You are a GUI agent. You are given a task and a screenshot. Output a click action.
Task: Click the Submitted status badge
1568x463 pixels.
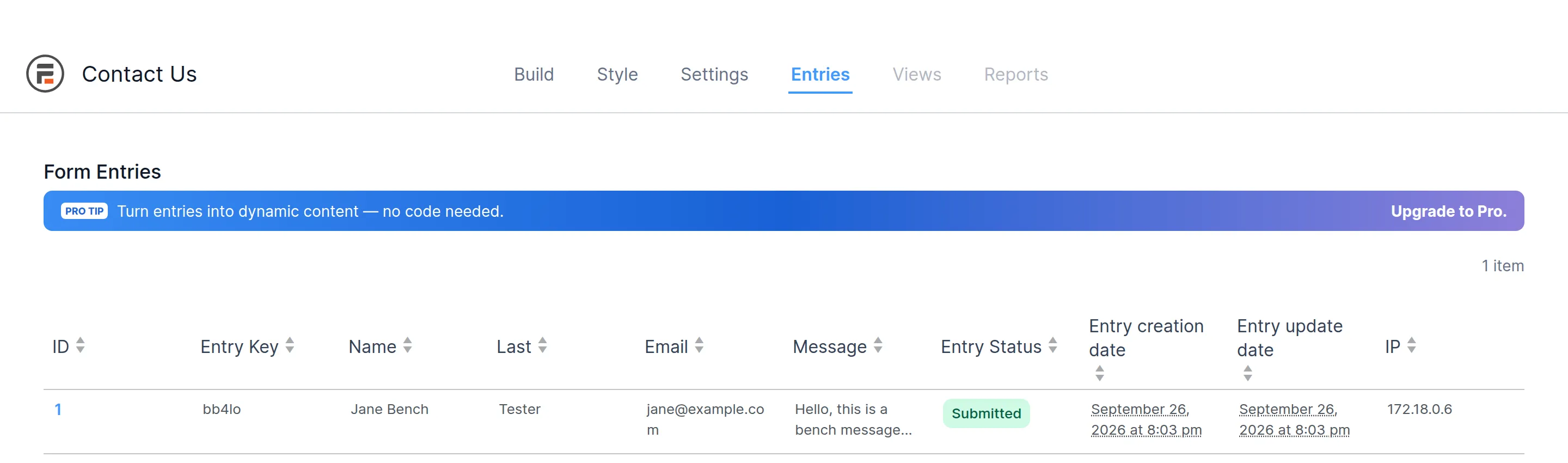coord(986,413)
